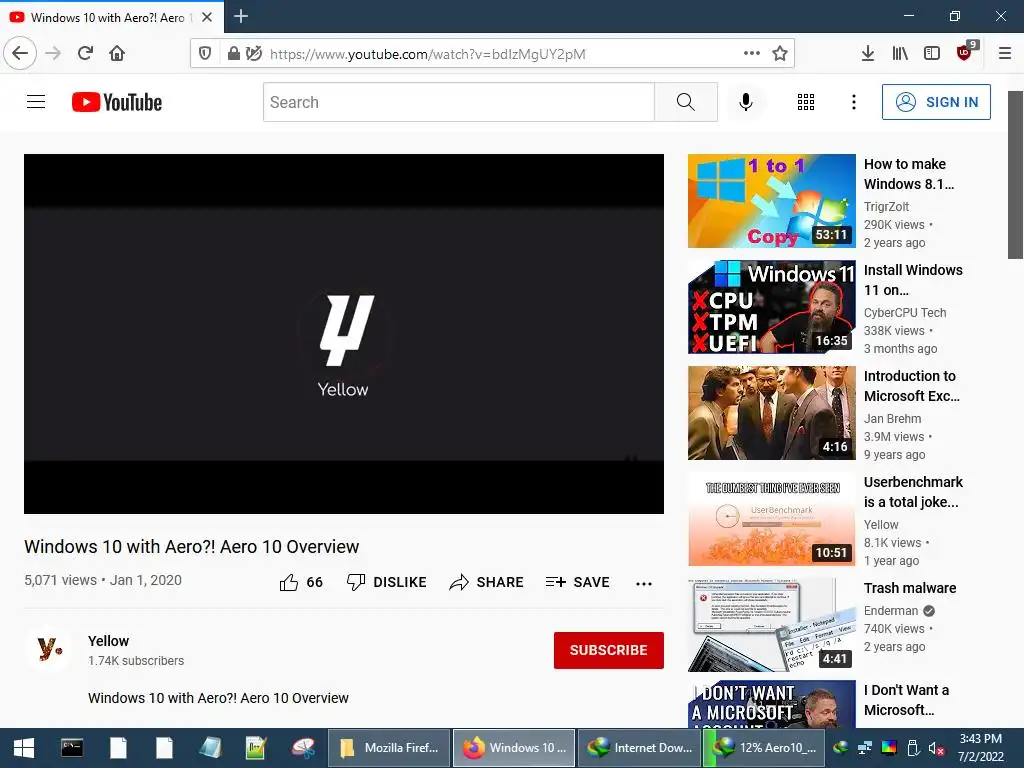Image resolution: width=1024 pixels, height=768 pixels.
Task: Go to the YouTube home logo
Action: 117,102
